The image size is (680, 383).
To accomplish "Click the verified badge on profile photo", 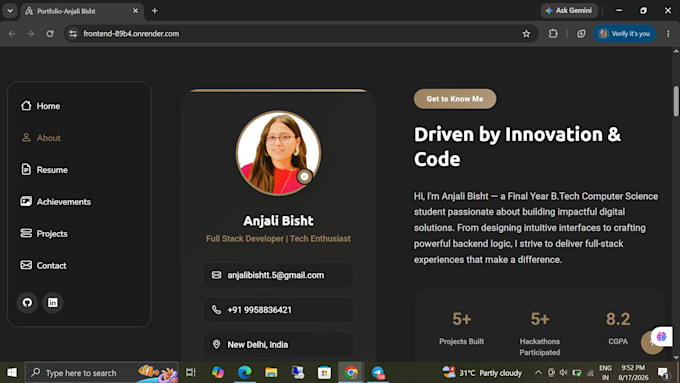I will (x=304, y=177).
